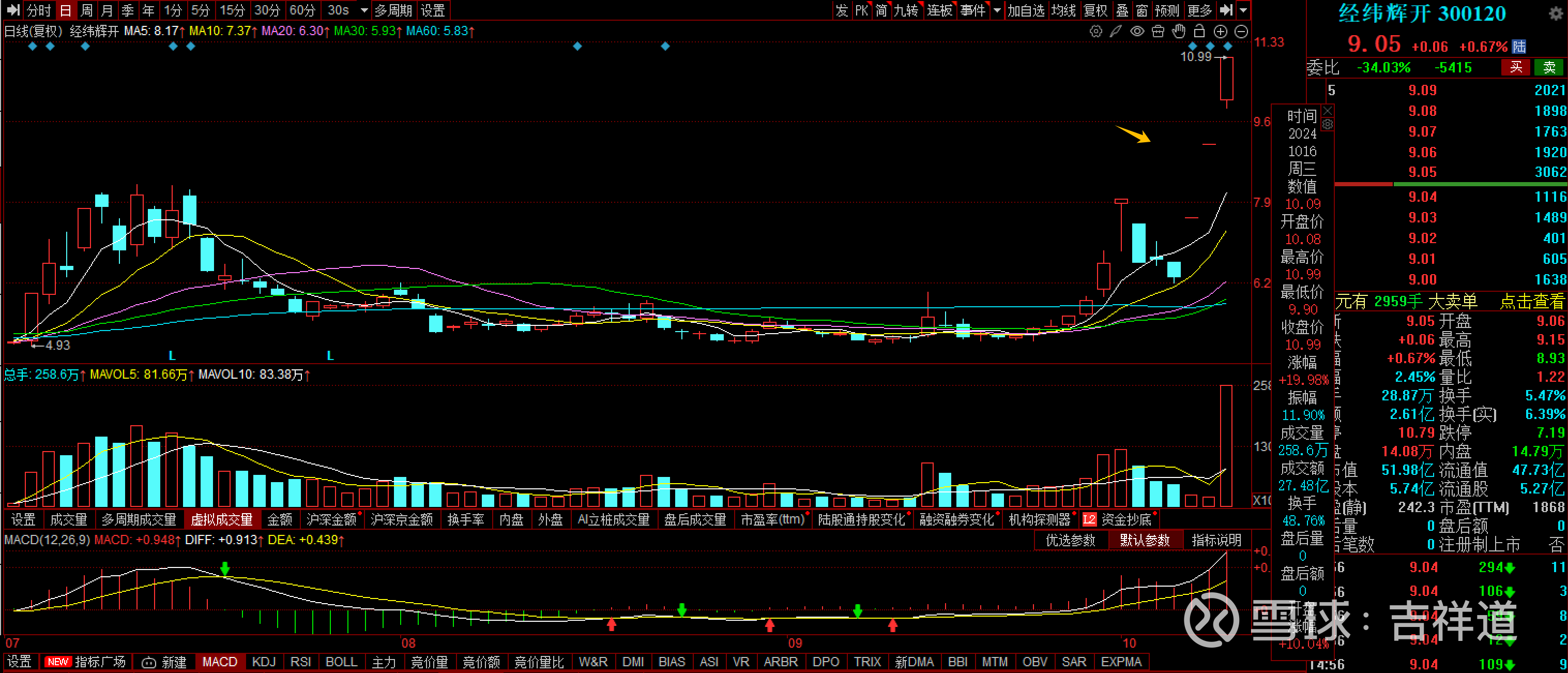Zoom in with the plus circle icon

(1221, 32)
